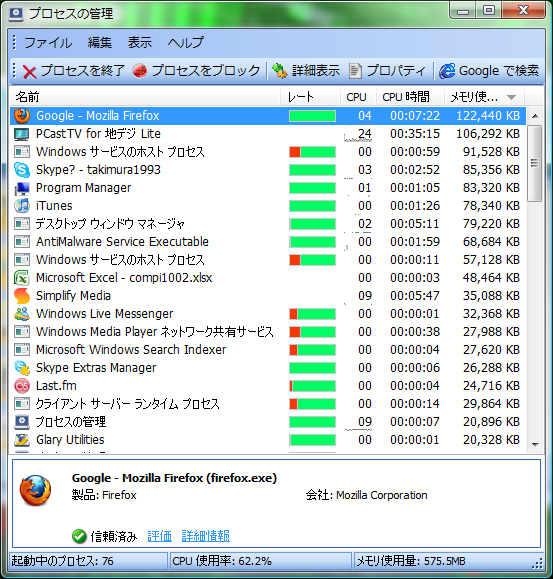553x579 pixels.
Task: Click the title bar app icon
Action: click(x=16, y=14)
